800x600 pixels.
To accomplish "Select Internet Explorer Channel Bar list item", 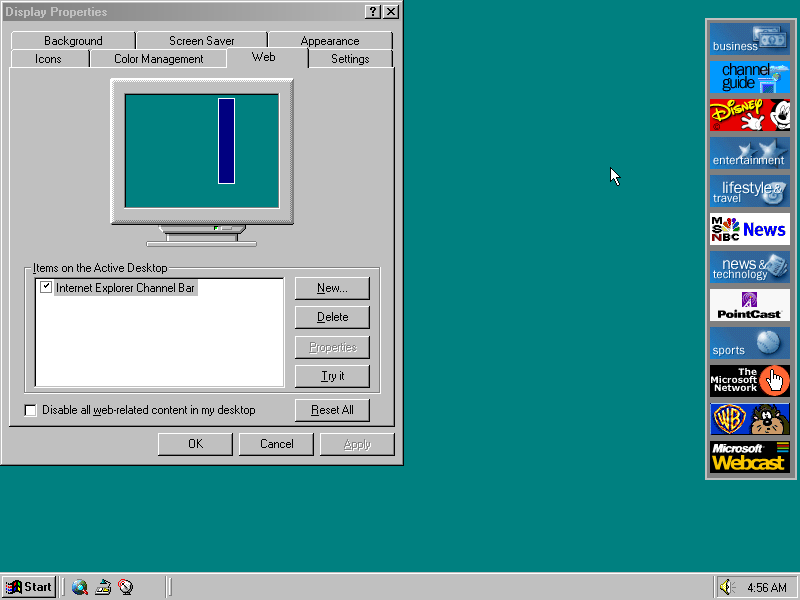I will tap(125, 288).
